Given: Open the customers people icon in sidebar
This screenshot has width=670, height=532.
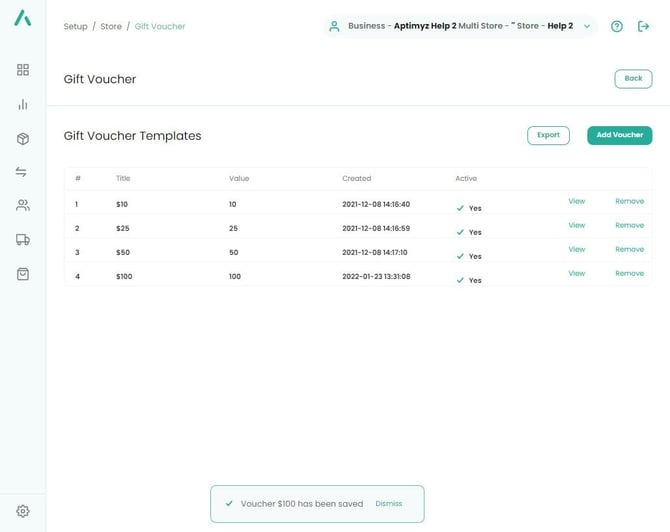Looking at the screenshot, I should click(22, 205).
